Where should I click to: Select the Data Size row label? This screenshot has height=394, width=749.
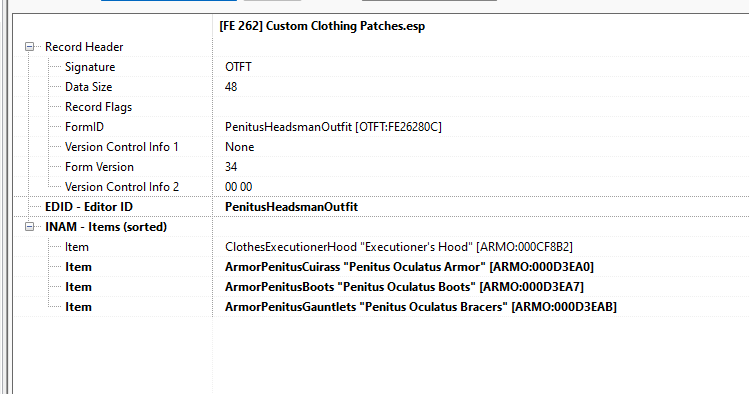[88, 87]
